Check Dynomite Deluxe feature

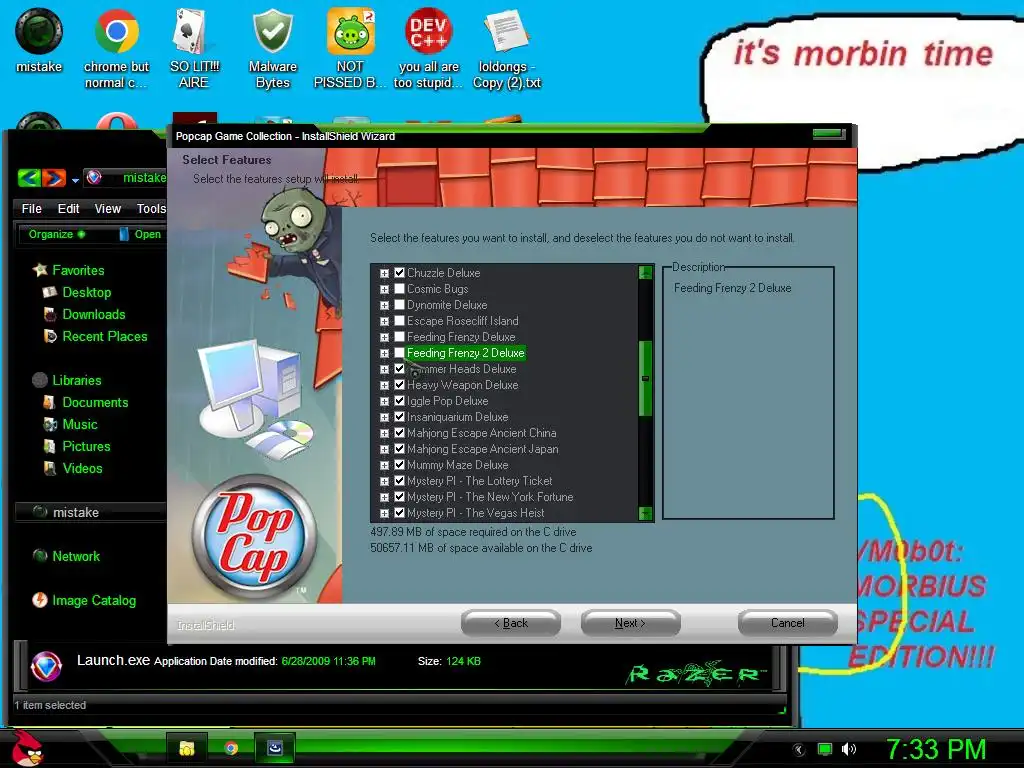tap(399, 304)
